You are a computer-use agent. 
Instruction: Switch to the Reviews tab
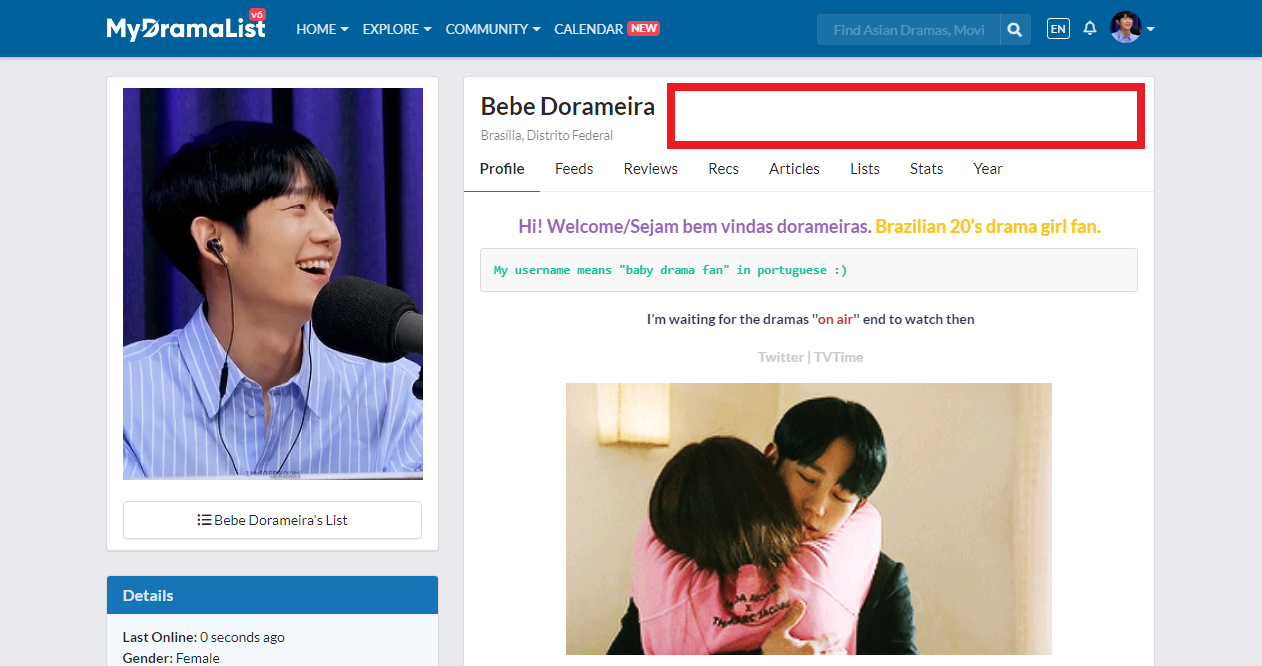tap(651, 169)
